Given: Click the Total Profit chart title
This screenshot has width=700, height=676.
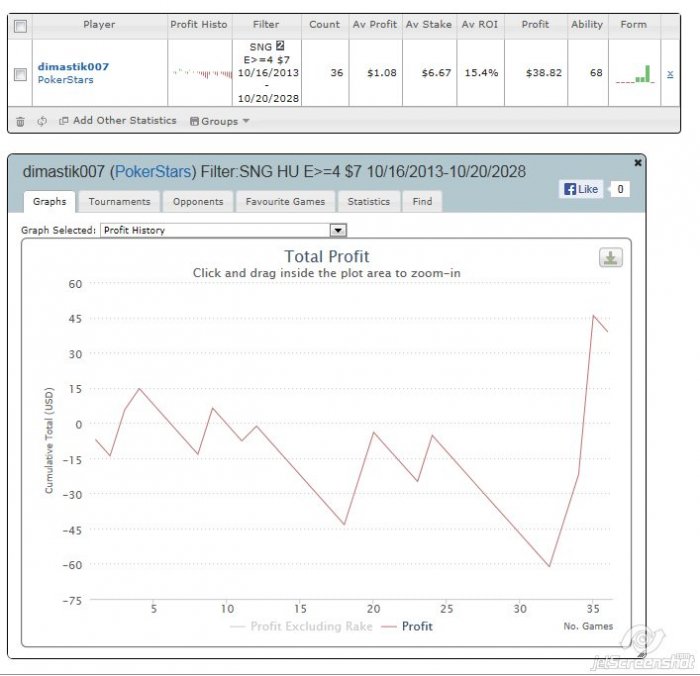Looking at the screenshot, I should point(327,257).
